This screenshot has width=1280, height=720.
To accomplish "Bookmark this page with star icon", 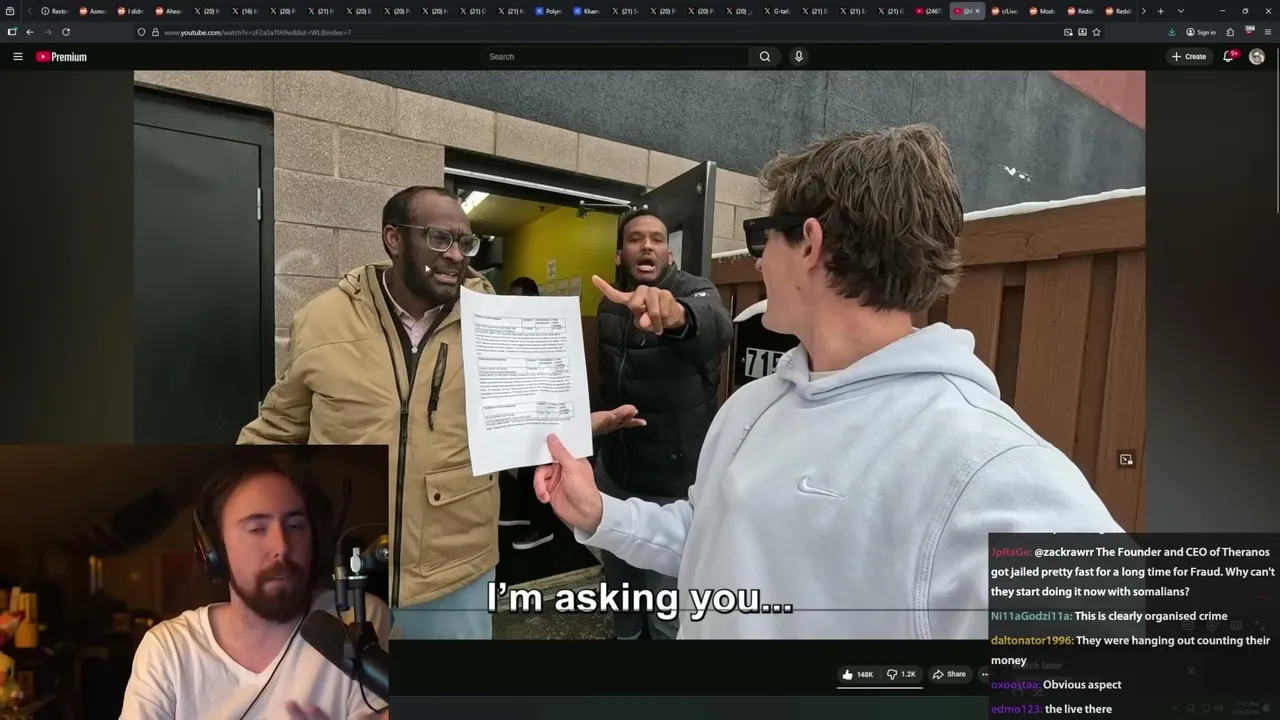I will tap(1096, 32).
